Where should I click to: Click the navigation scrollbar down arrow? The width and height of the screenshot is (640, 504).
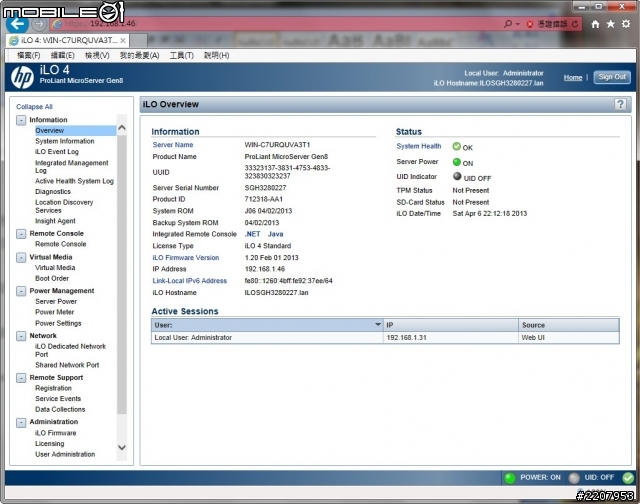tap(122, 448)
